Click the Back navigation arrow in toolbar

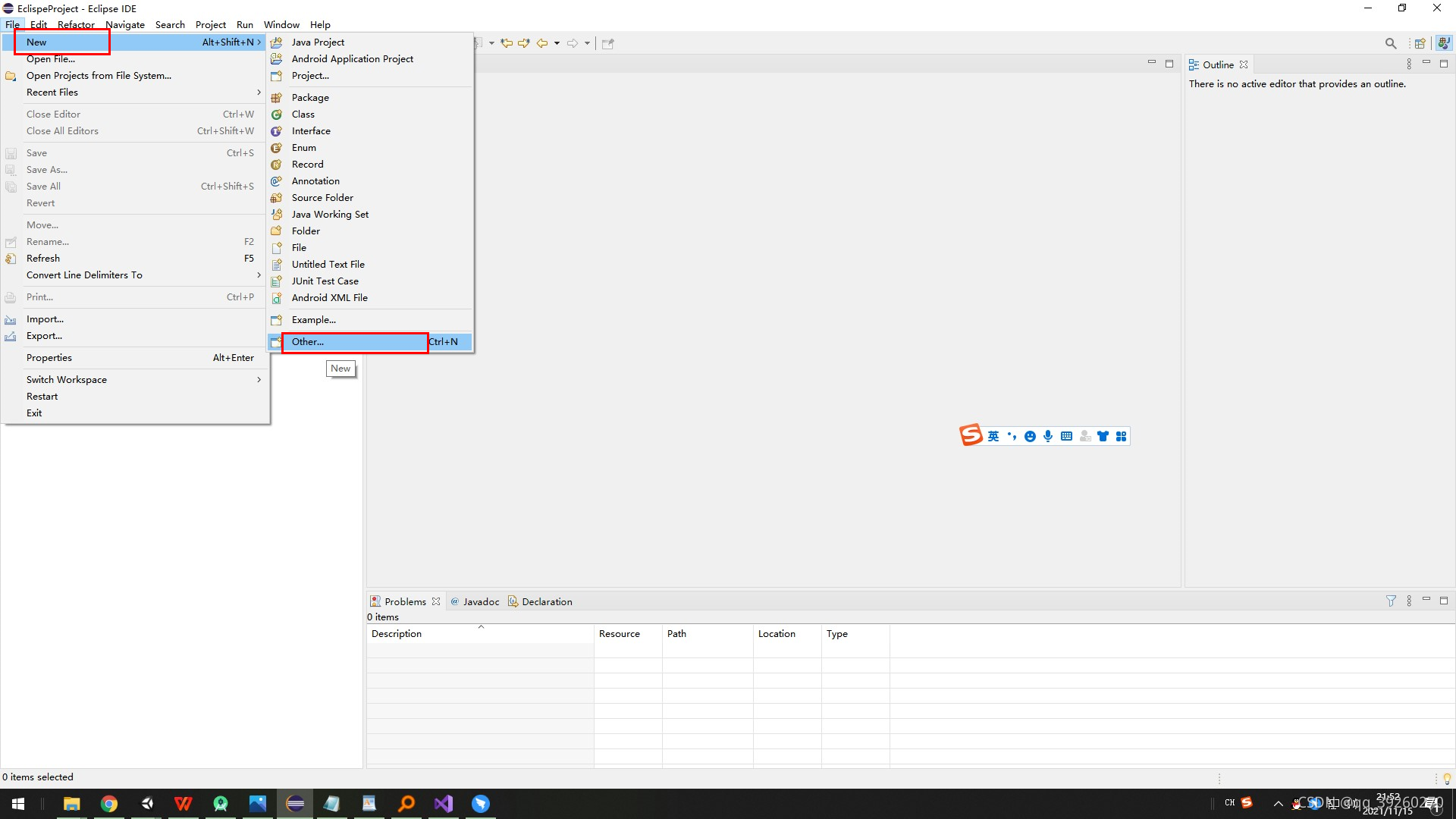[542, 43]
